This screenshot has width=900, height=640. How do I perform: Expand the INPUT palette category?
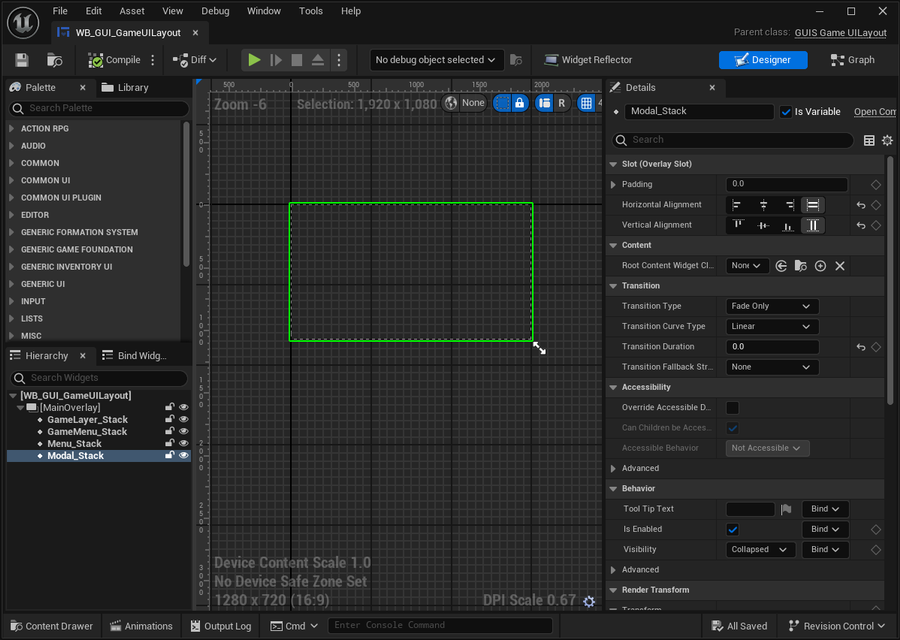pos(11,301)
